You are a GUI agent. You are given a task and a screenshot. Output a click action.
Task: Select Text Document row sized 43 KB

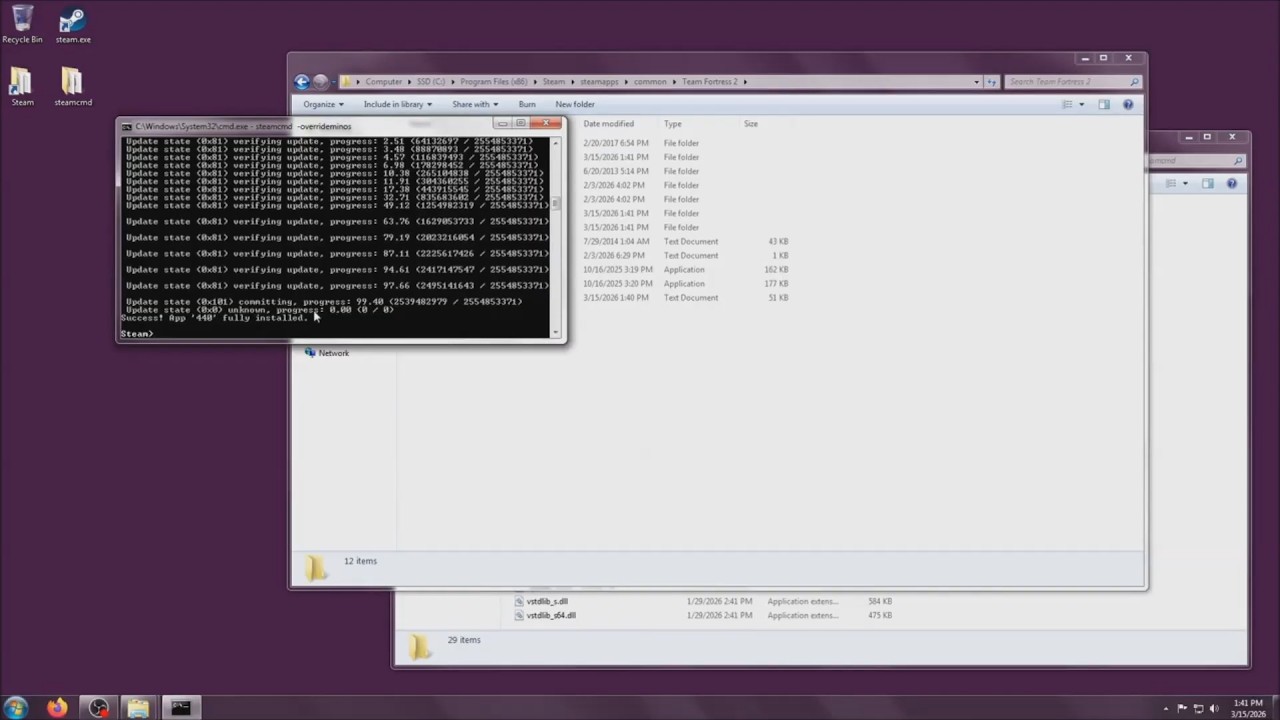(x=686, y=241)
